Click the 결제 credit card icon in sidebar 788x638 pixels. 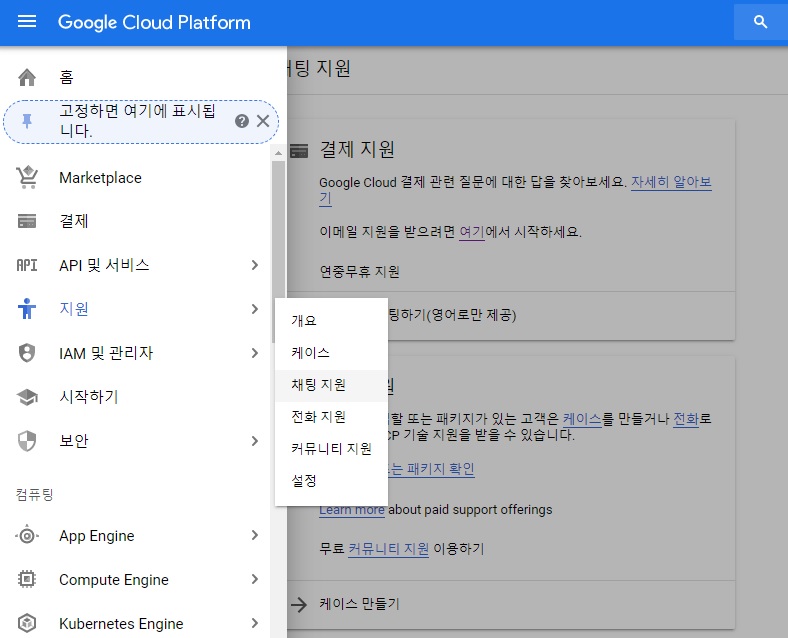point(27,221)
